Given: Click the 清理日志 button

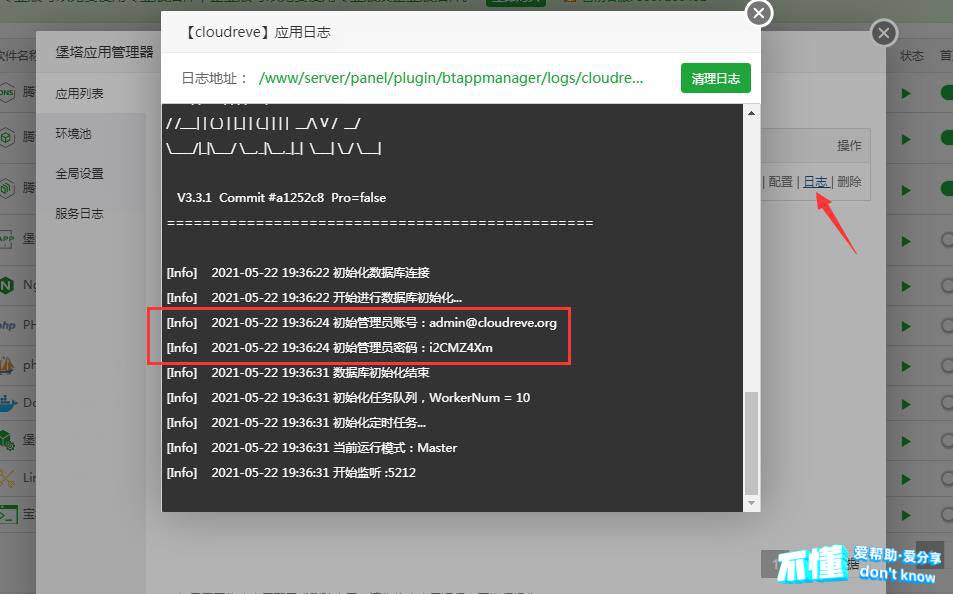Looking at the screenshot, I should (715, 78).
